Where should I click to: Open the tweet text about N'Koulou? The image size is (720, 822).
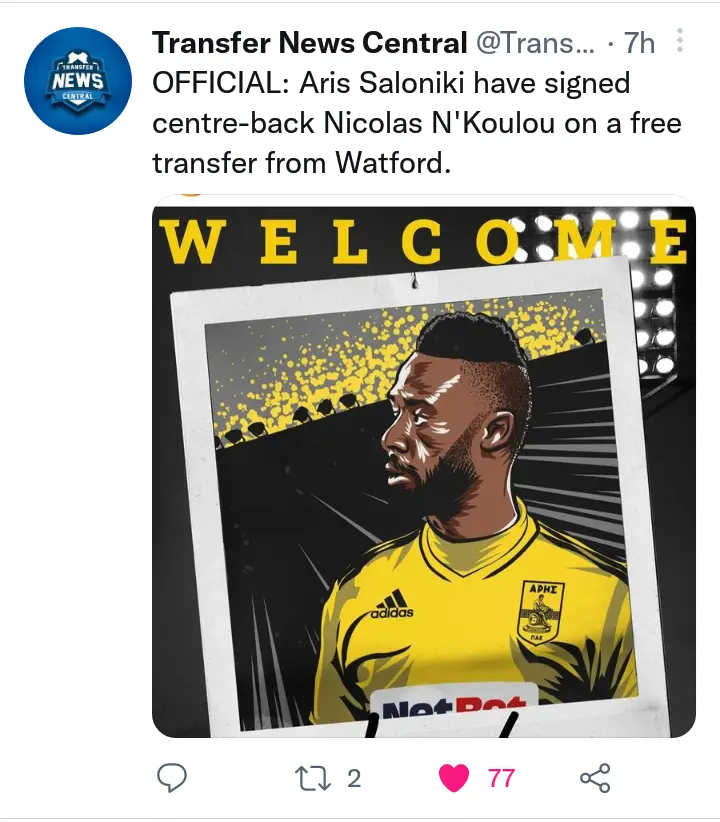(417, 123)
